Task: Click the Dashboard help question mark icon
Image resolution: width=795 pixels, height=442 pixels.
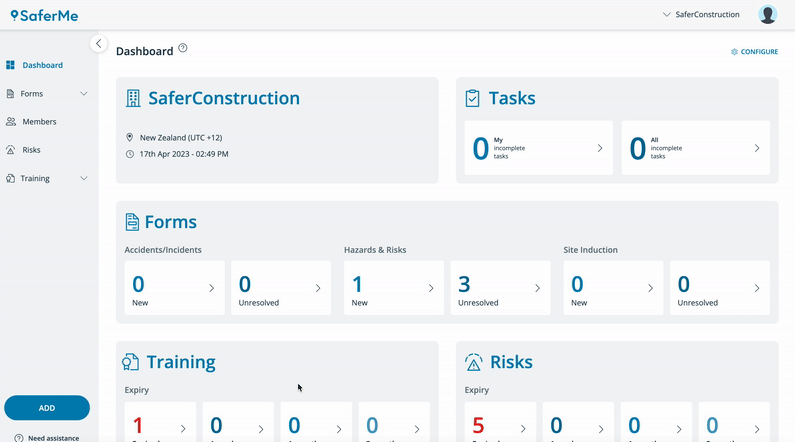Action: (x=183, y=48)
